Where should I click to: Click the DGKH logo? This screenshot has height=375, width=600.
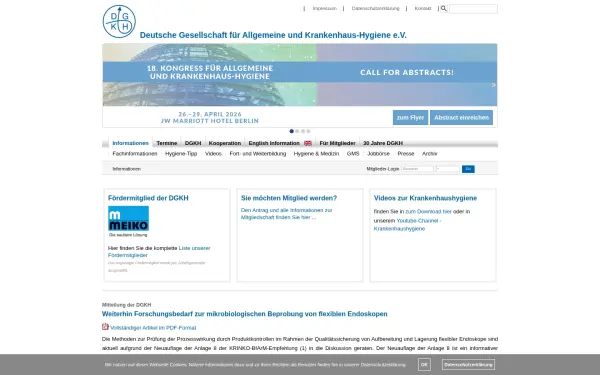click(119, 21)
